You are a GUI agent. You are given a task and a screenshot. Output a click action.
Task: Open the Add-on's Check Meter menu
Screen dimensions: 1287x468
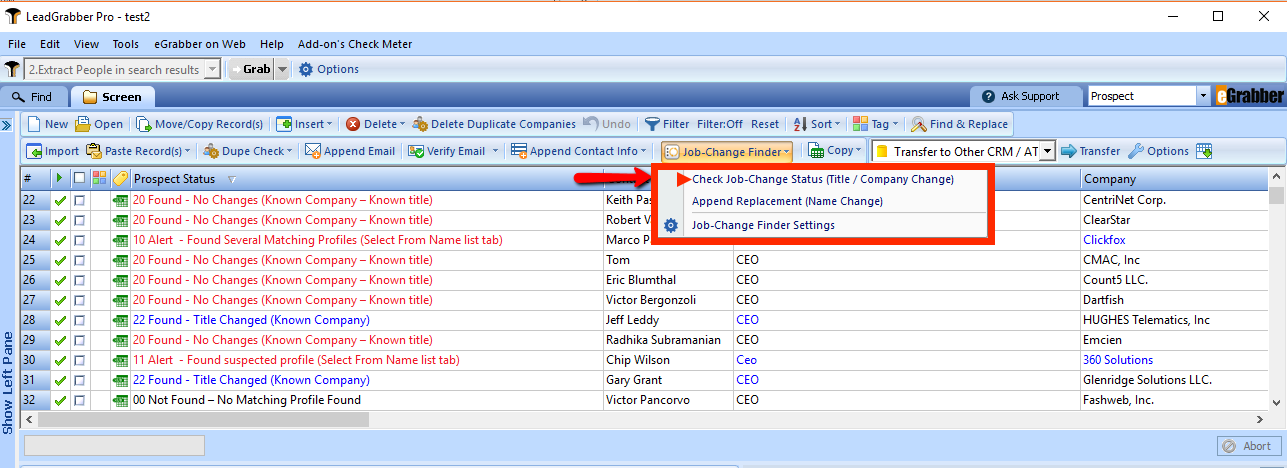(355, 44)
